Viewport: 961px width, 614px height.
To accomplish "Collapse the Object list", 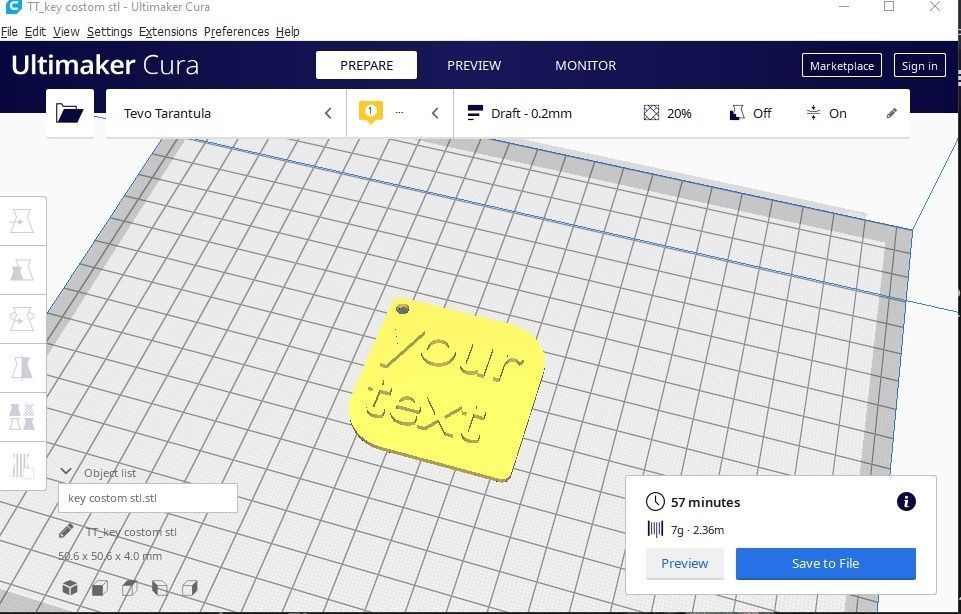I will tap(66, 472).
